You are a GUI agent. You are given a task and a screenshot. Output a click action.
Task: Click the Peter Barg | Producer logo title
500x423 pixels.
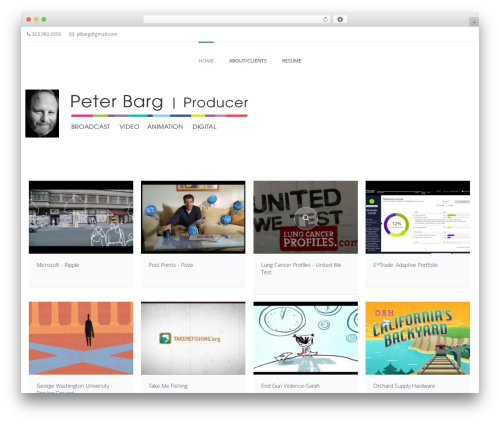[x=159, y=102]
